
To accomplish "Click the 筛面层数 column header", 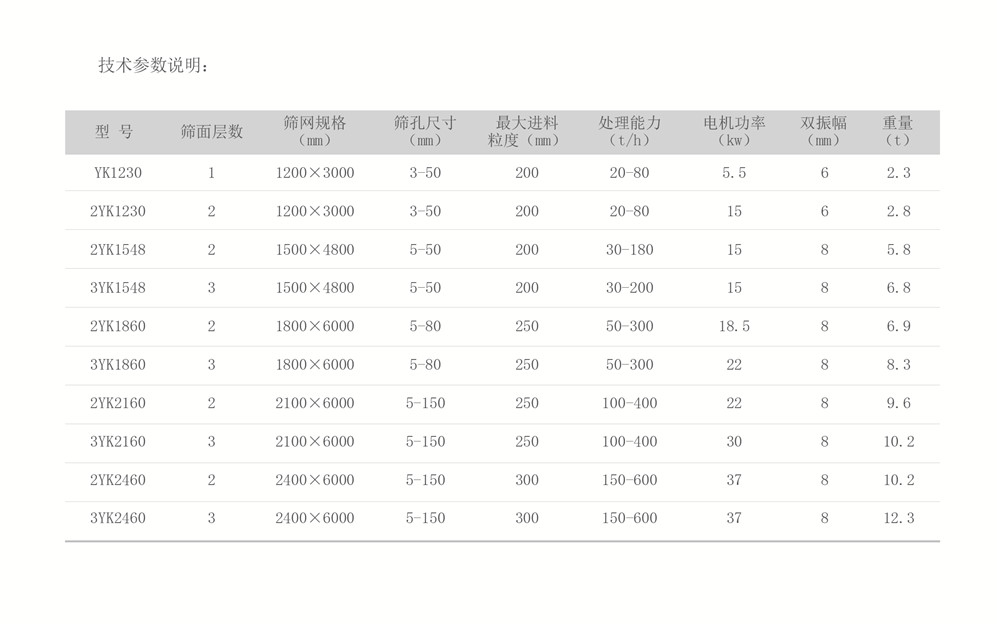I will [211, 132].
